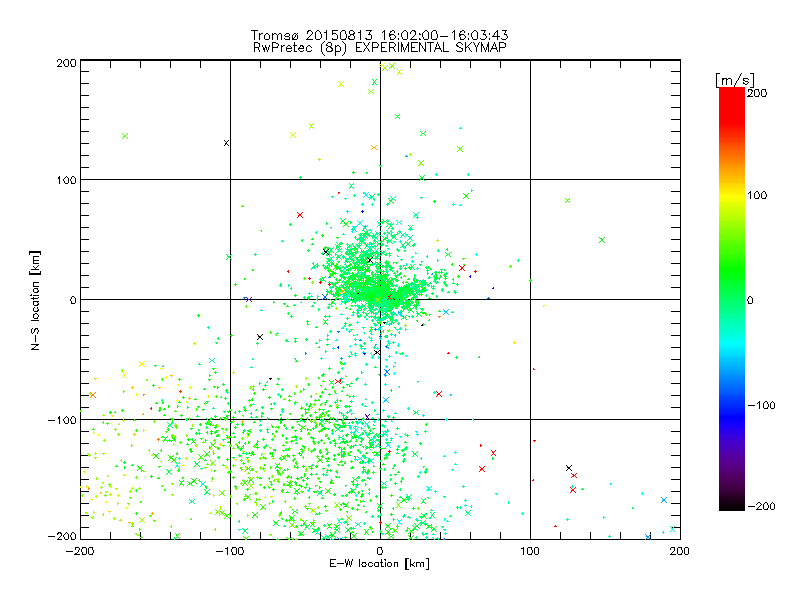Click the subtitle 'RwPretec (8p) EXPERIMENTAL SKYMAP'
The width and height of the screenshot is (800, 600).
pos(379,47)
